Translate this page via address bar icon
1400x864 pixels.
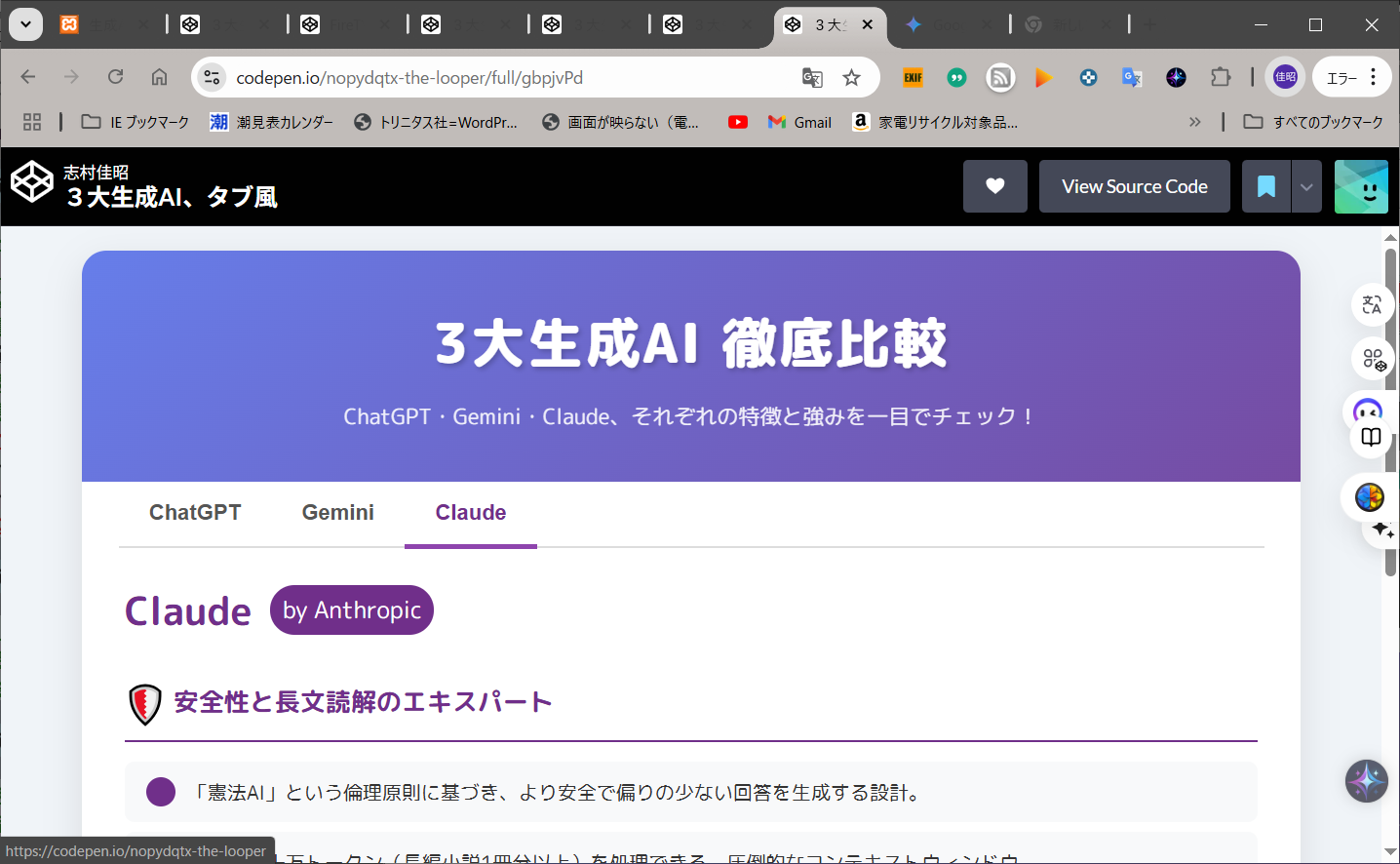tap(812, 77)
